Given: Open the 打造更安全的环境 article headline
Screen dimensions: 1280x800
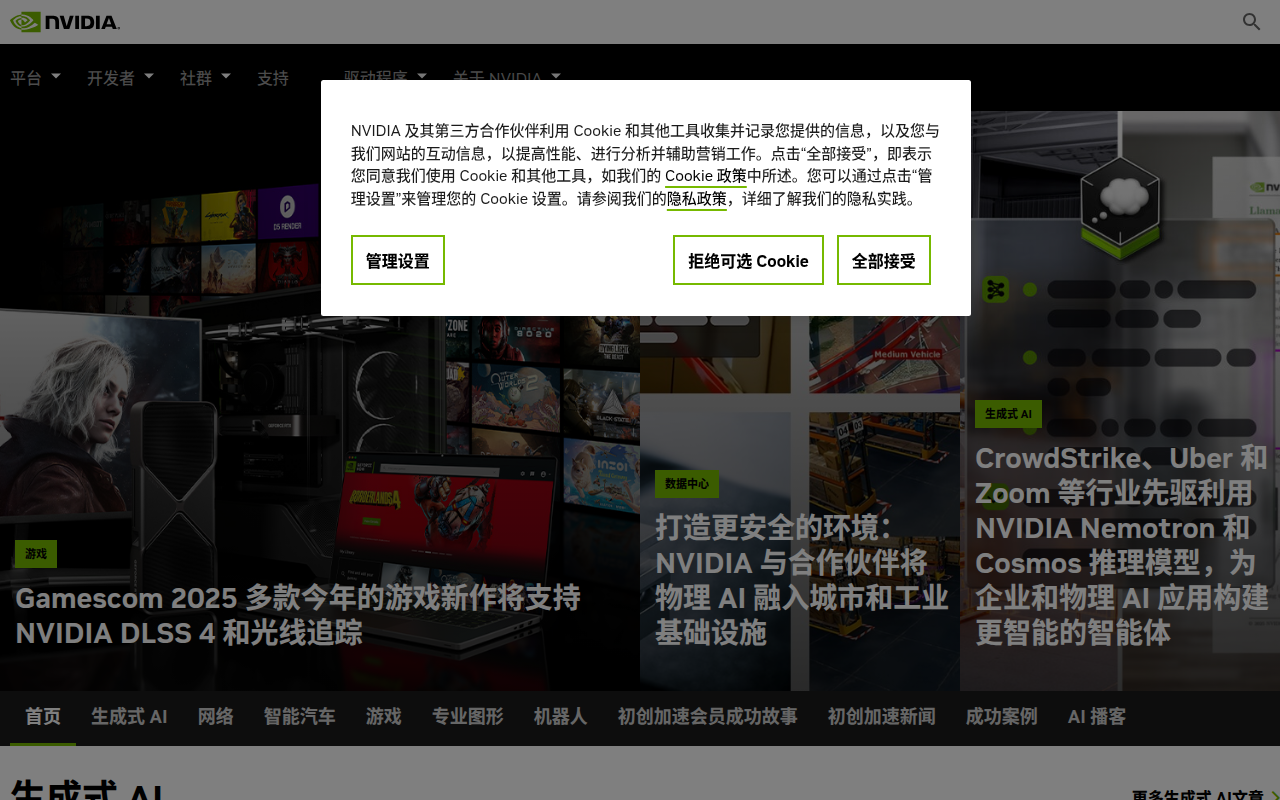Looking at the screenshot, I should click(x=801, y=580).
